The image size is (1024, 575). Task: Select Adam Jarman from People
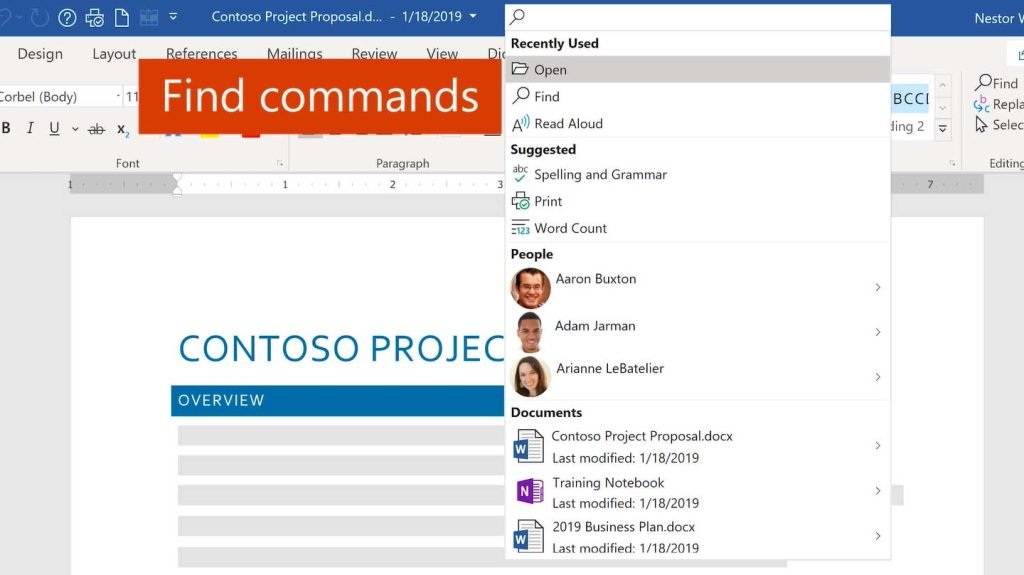pos(697,332)
